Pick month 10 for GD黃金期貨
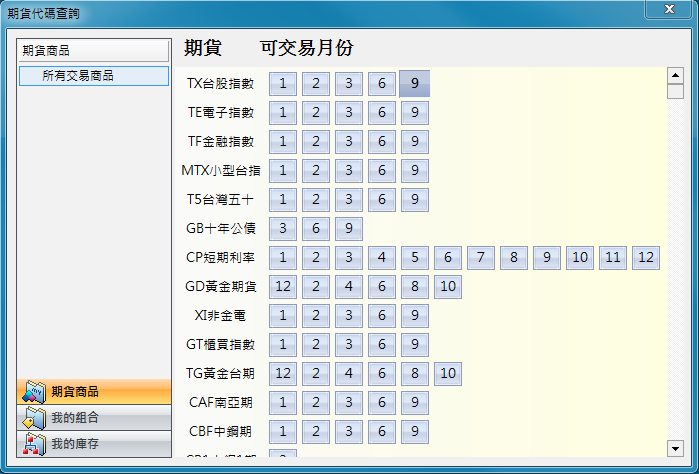 pyautogui.click(x=448, y=287)
